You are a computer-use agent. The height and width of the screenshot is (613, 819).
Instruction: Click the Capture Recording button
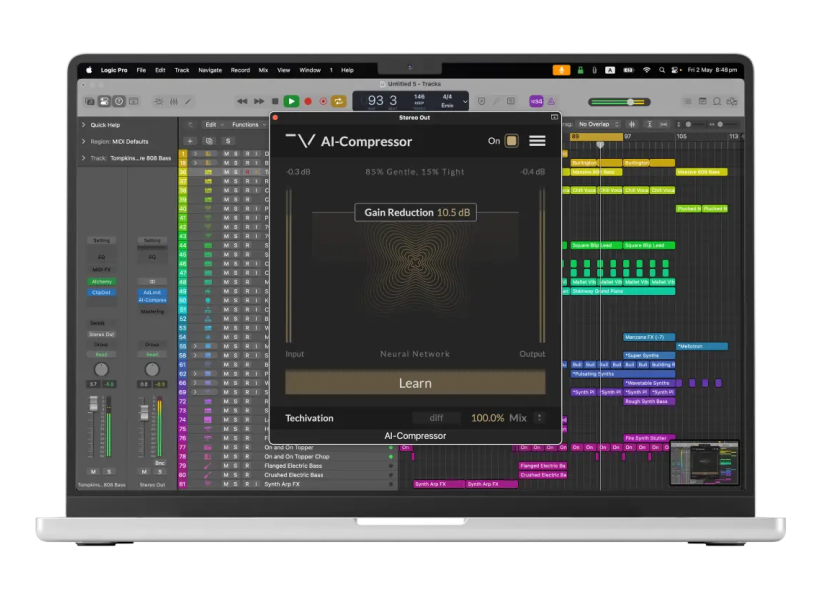point(323,101)
